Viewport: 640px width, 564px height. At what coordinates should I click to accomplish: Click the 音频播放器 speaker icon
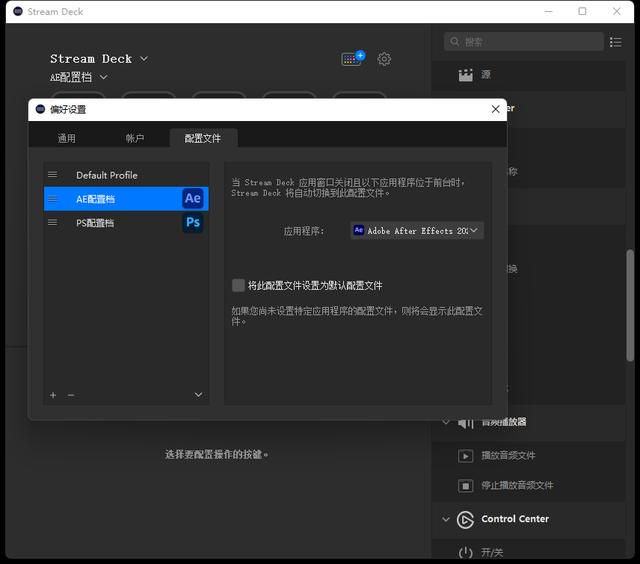pos(465,423)
